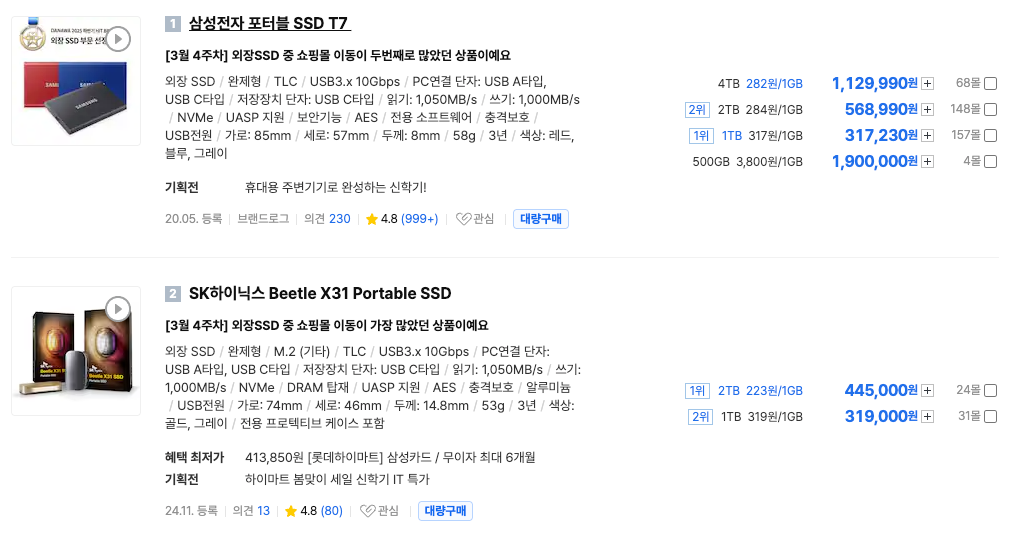The width and height of the screenshot is (1018, 538).
Task: Expand plus icon next to 1,129,990원 price
Action: coord(928,84)
